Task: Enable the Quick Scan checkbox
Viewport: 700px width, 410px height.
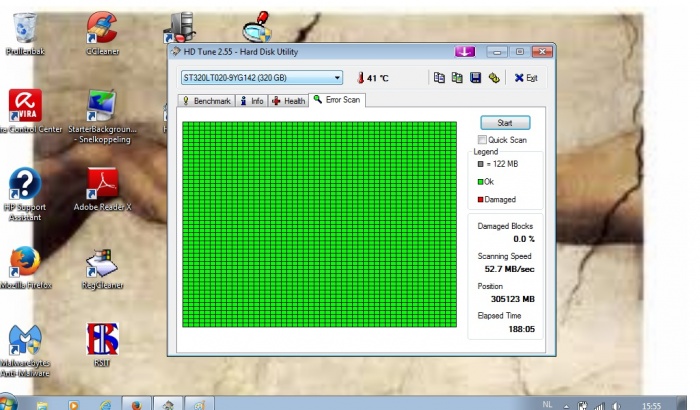Action: coord(482,140)
